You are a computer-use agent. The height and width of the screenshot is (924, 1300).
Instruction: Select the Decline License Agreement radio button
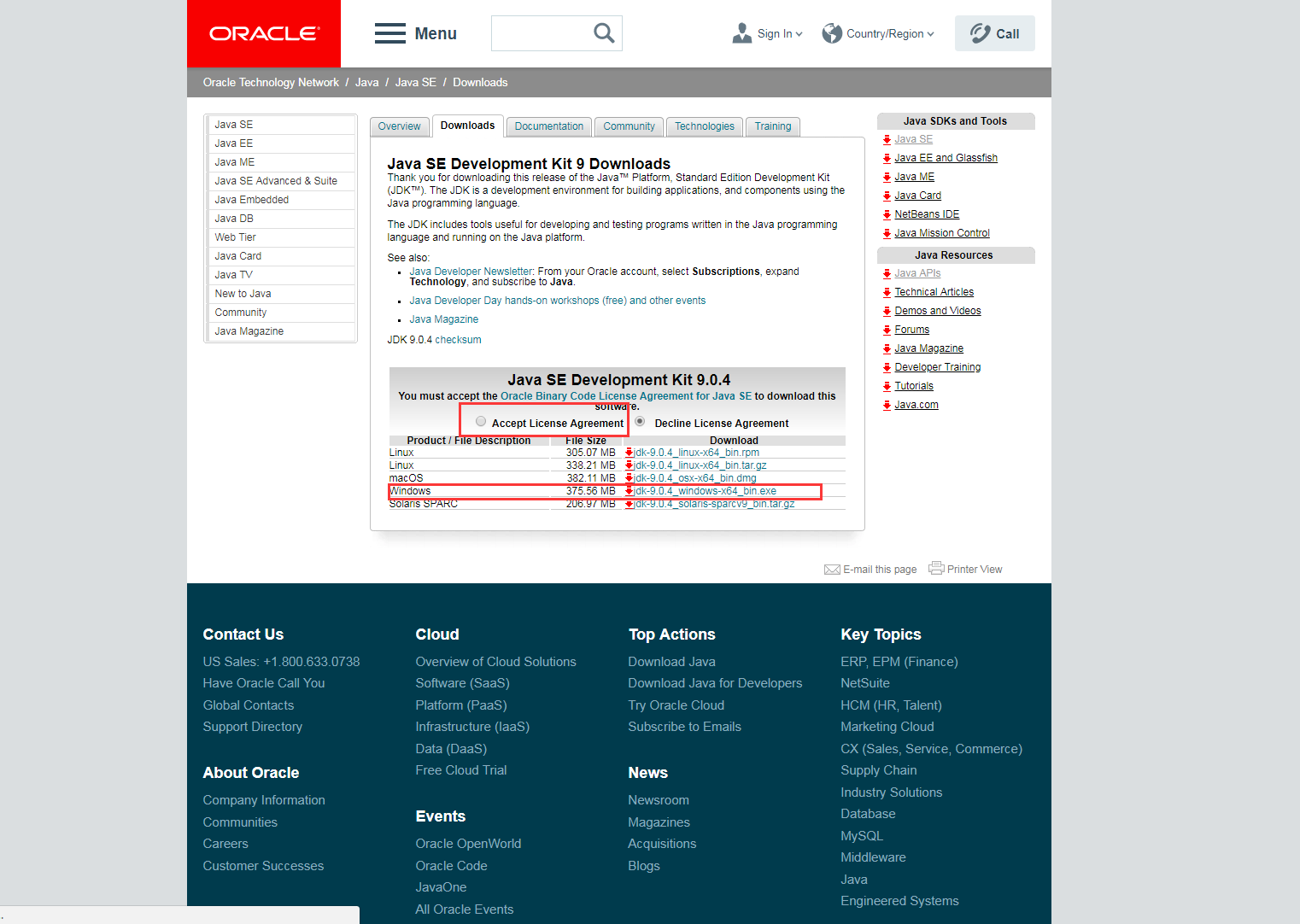pos(640,421)
